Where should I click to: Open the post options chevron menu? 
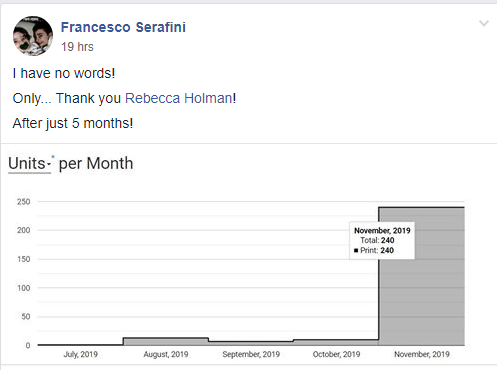click(484, 23)
